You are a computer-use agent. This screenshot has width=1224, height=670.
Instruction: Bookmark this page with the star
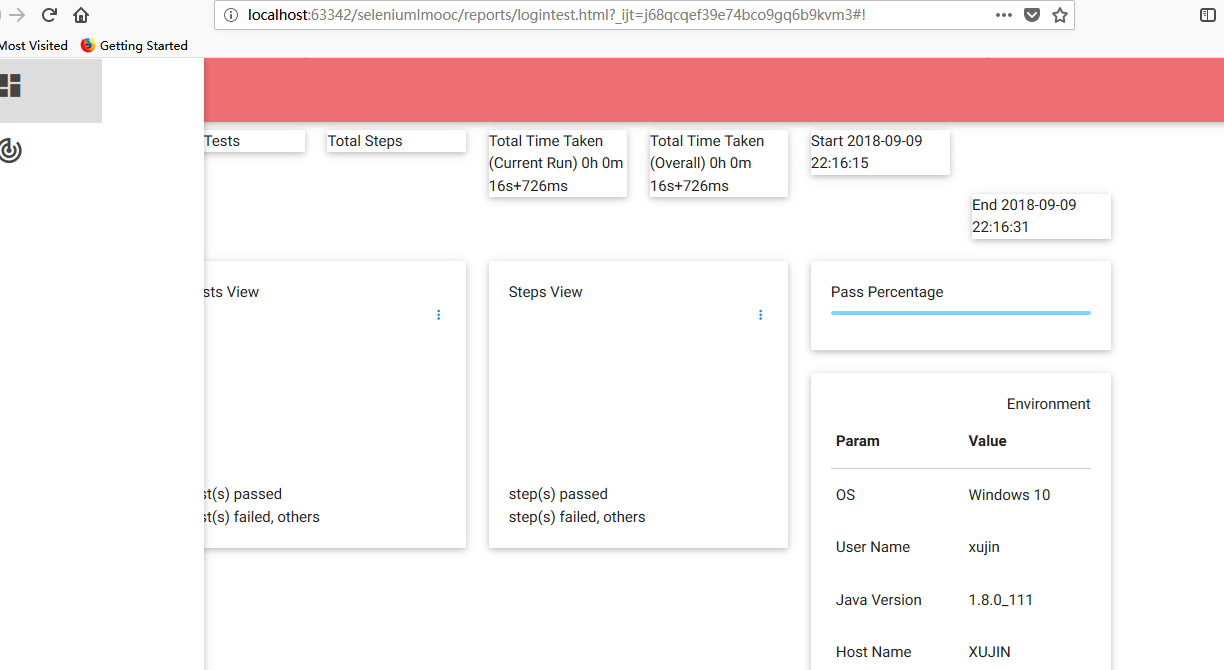[x=1060, y=15]
